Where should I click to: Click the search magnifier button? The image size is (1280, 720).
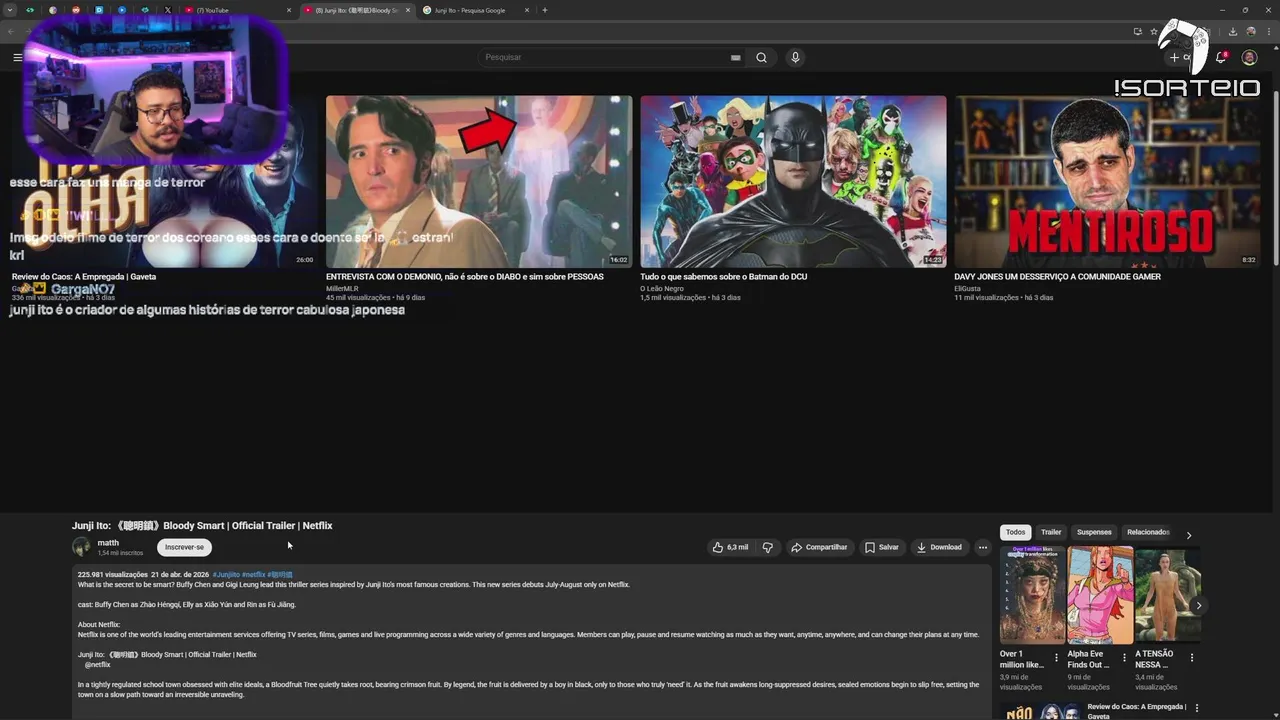(x=761, y=57)
